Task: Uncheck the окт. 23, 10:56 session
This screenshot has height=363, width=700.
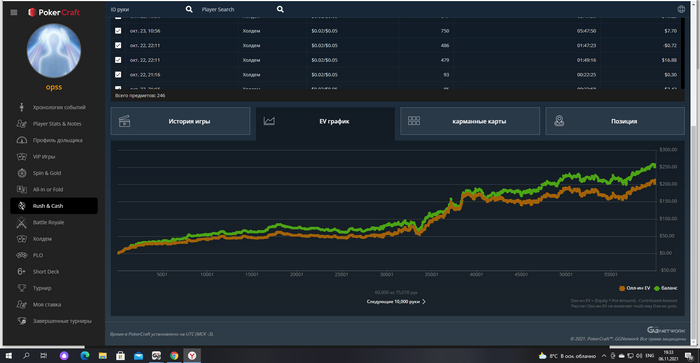Action: 118,31
